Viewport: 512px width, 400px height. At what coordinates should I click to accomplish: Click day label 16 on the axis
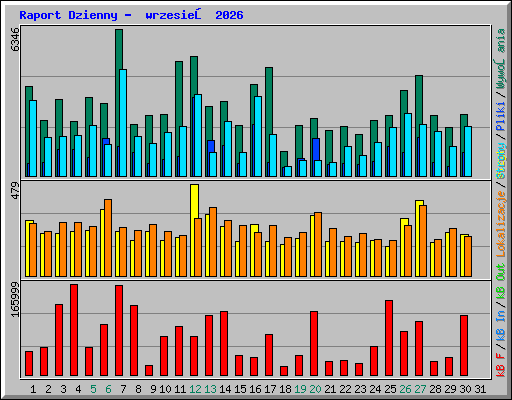pyautogui.click(x=255, y=389)
